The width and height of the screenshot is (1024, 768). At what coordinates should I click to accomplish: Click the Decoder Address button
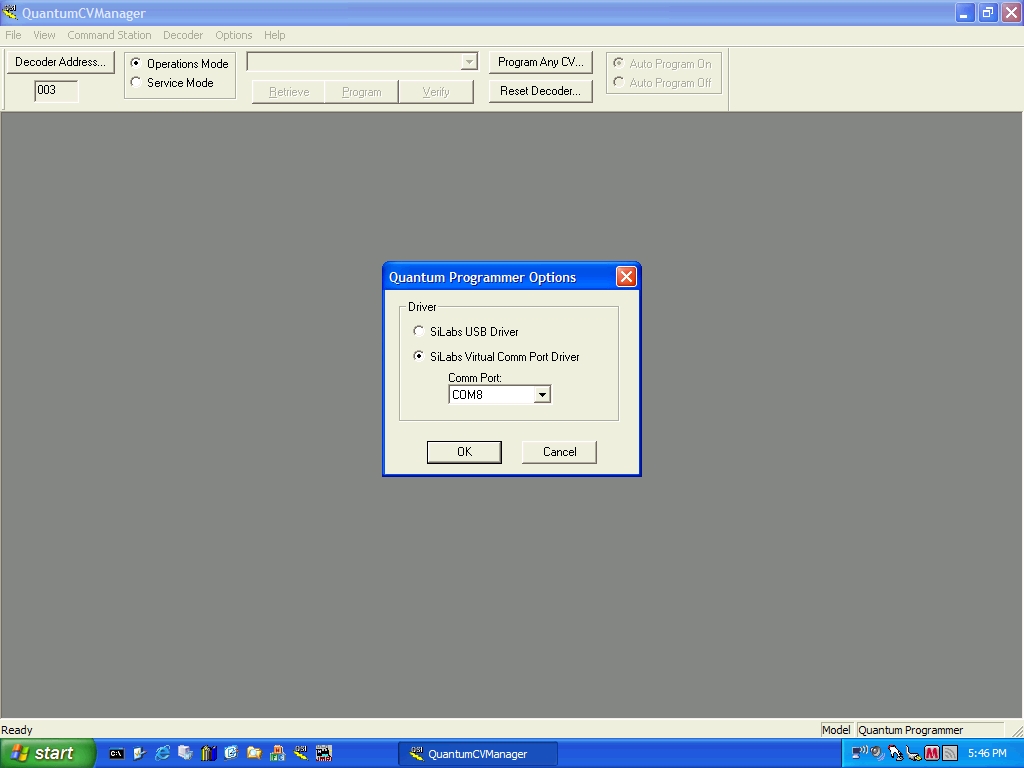[x=60, y=62]
